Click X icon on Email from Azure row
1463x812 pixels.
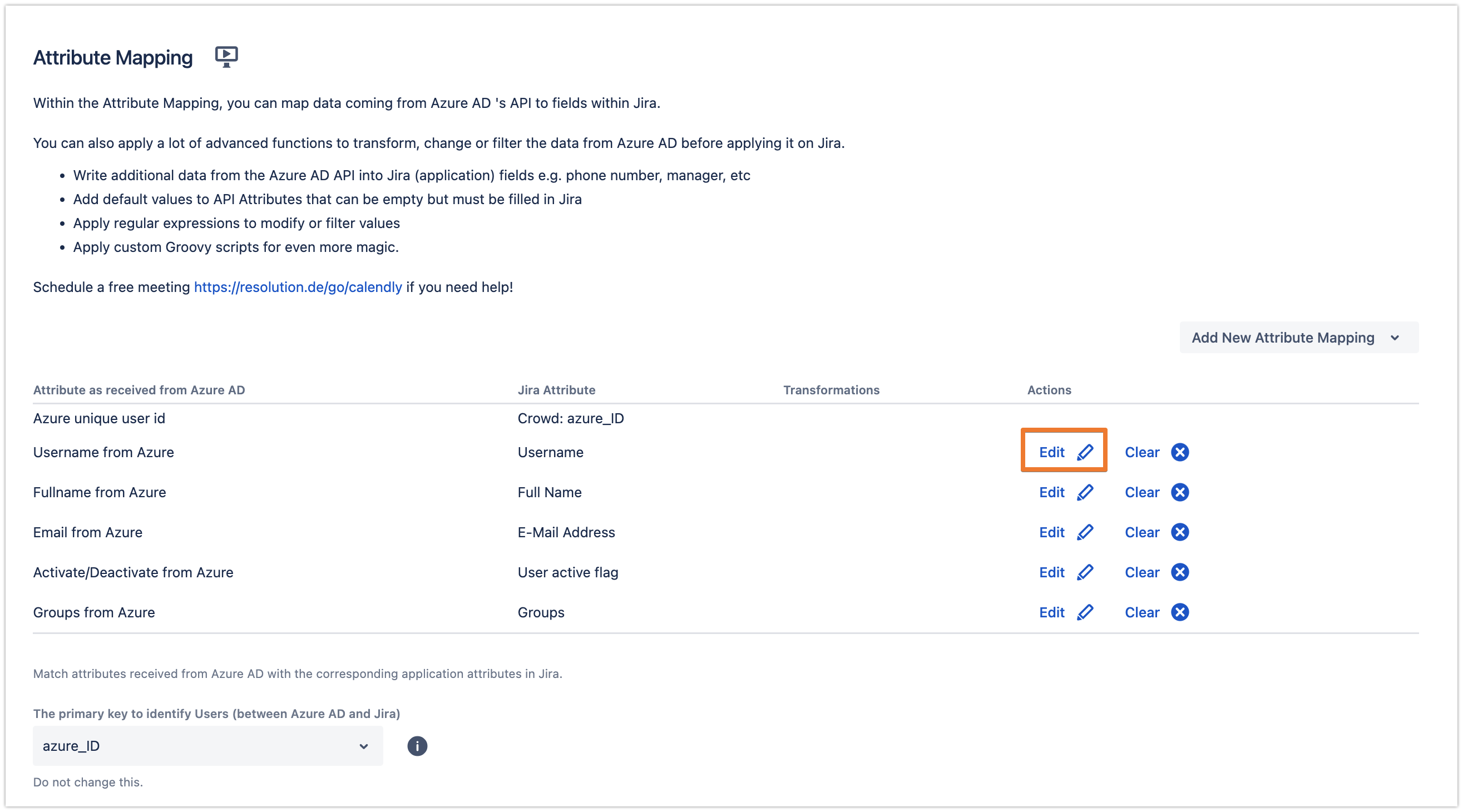pos(1180,532)
